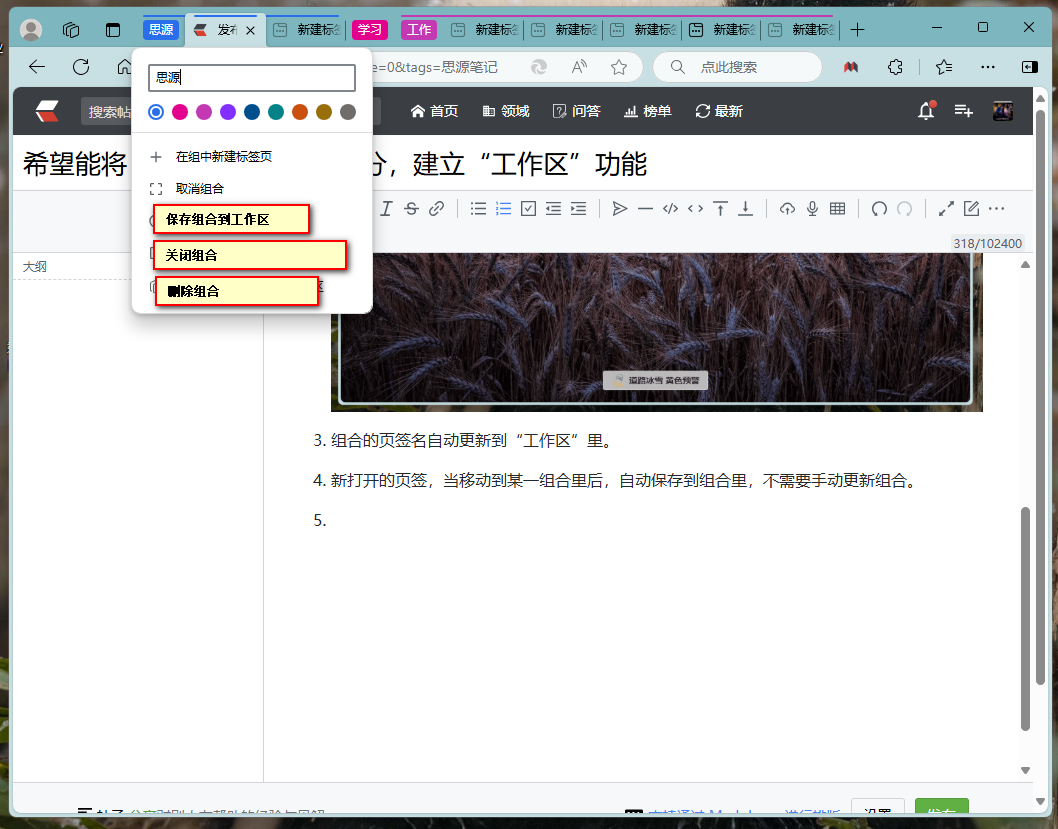Viewport: 1058px width, 829px height.
Task: Open the editor's more options ellipsis
Action: [x=996, y=208]
